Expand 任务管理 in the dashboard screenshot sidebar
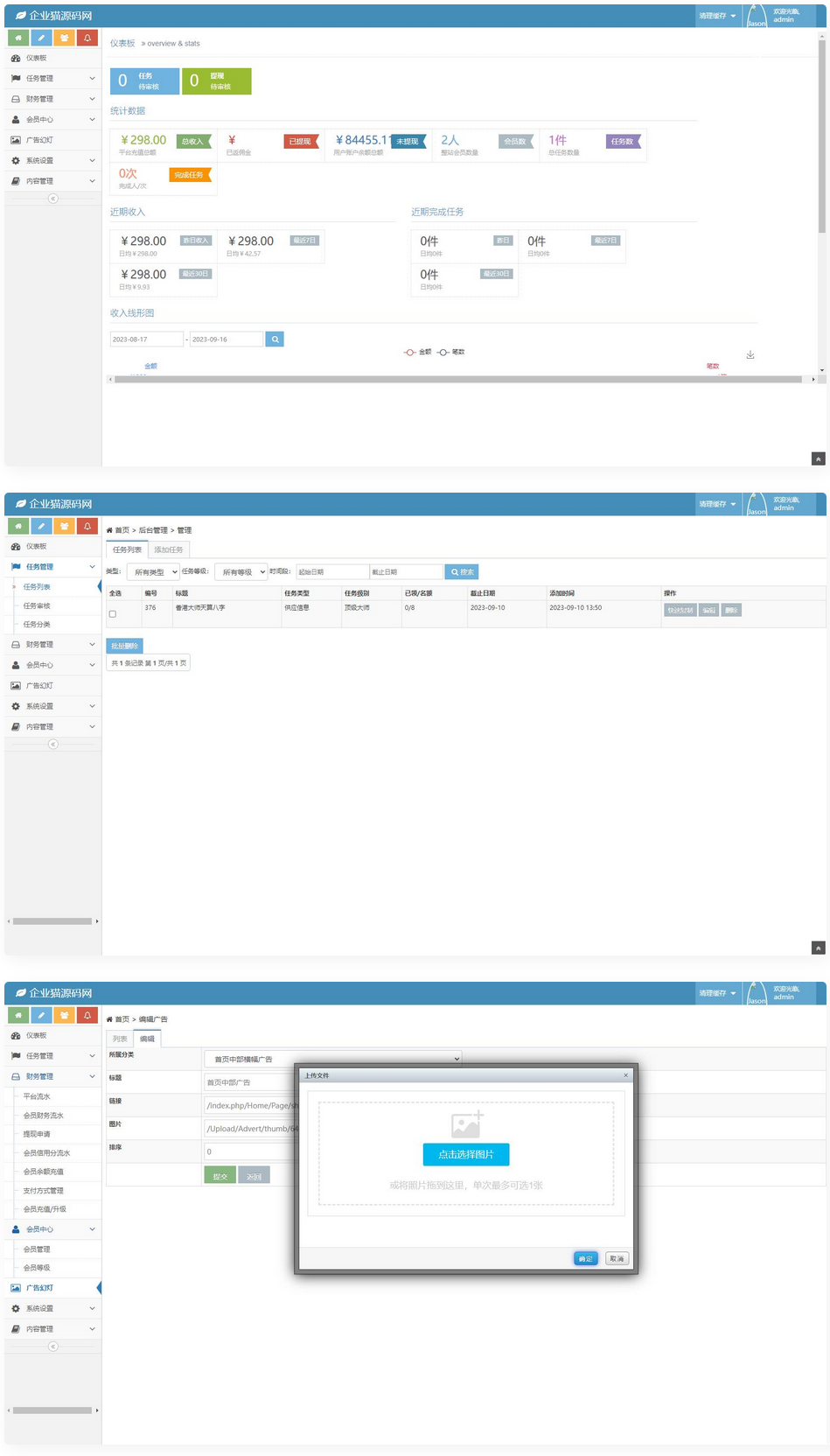 pos(52,79)
